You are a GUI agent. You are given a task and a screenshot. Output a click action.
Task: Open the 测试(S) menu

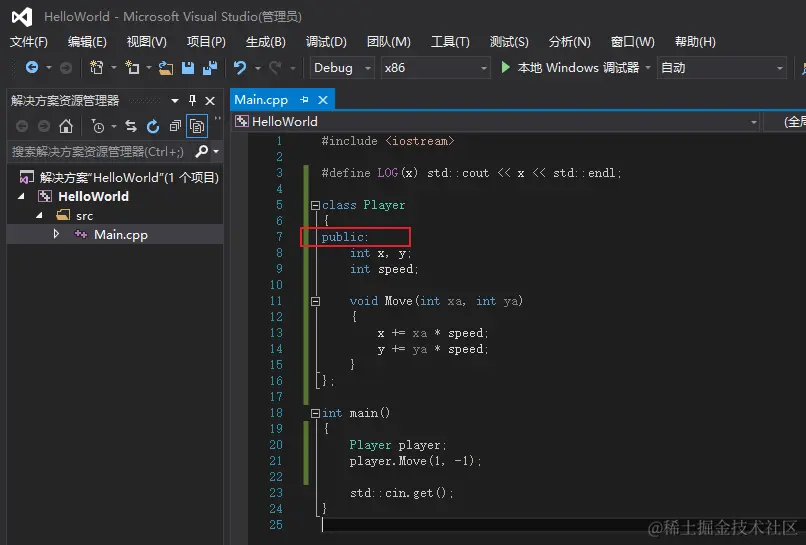tap(509, 42)
